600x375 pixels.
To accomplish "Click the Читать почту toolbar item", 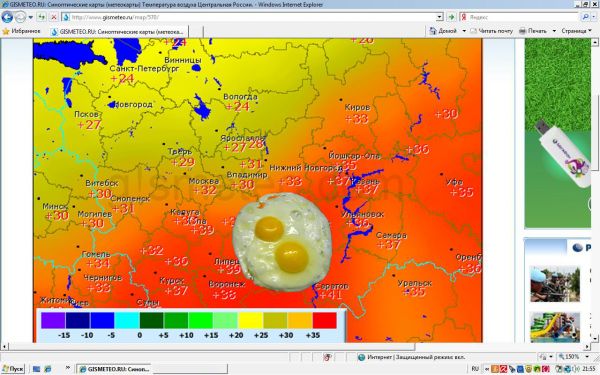I will pos(491,31).
